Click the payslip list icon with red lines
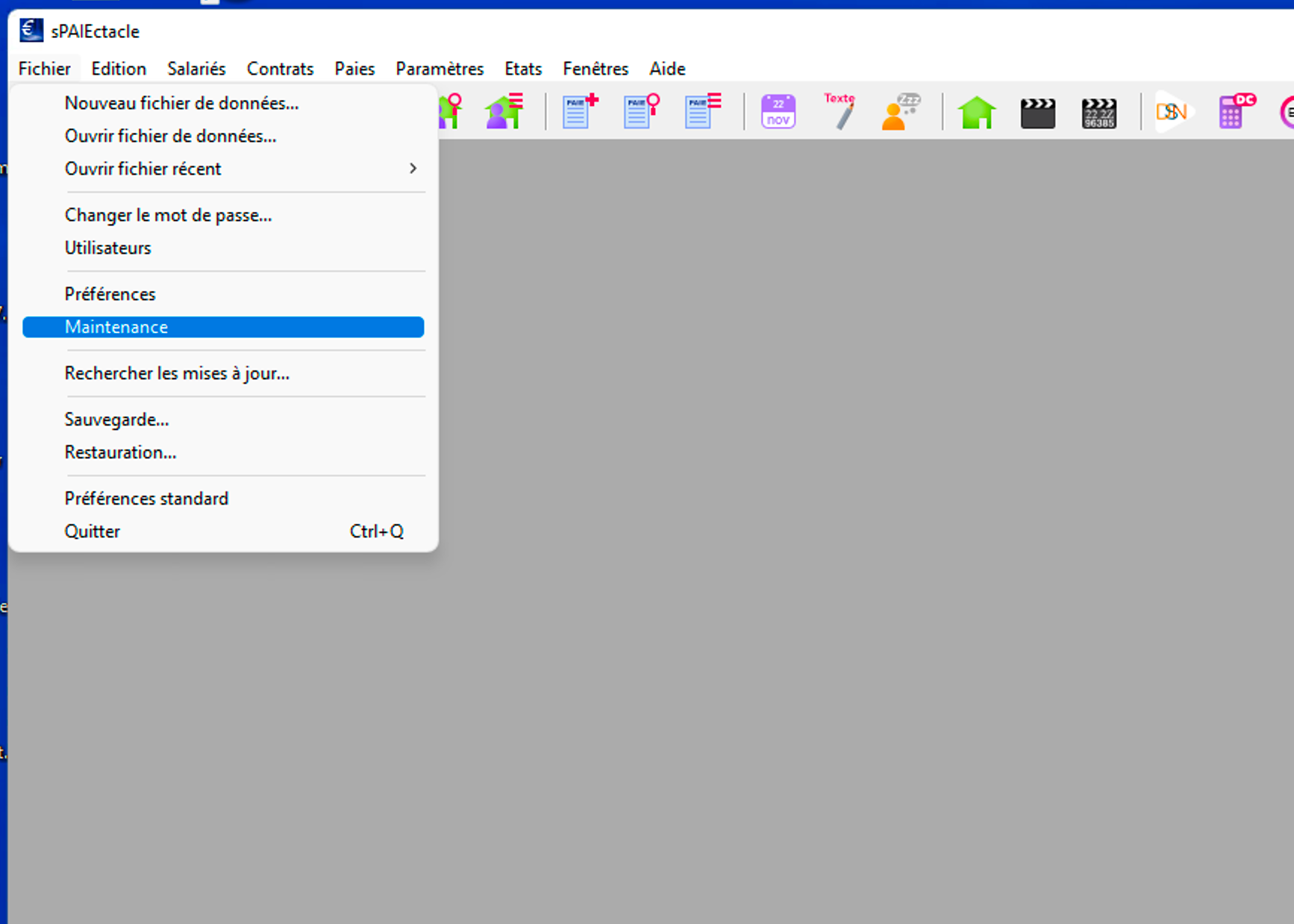Viewport: 1294px width, 924px height. pos(703,112)
